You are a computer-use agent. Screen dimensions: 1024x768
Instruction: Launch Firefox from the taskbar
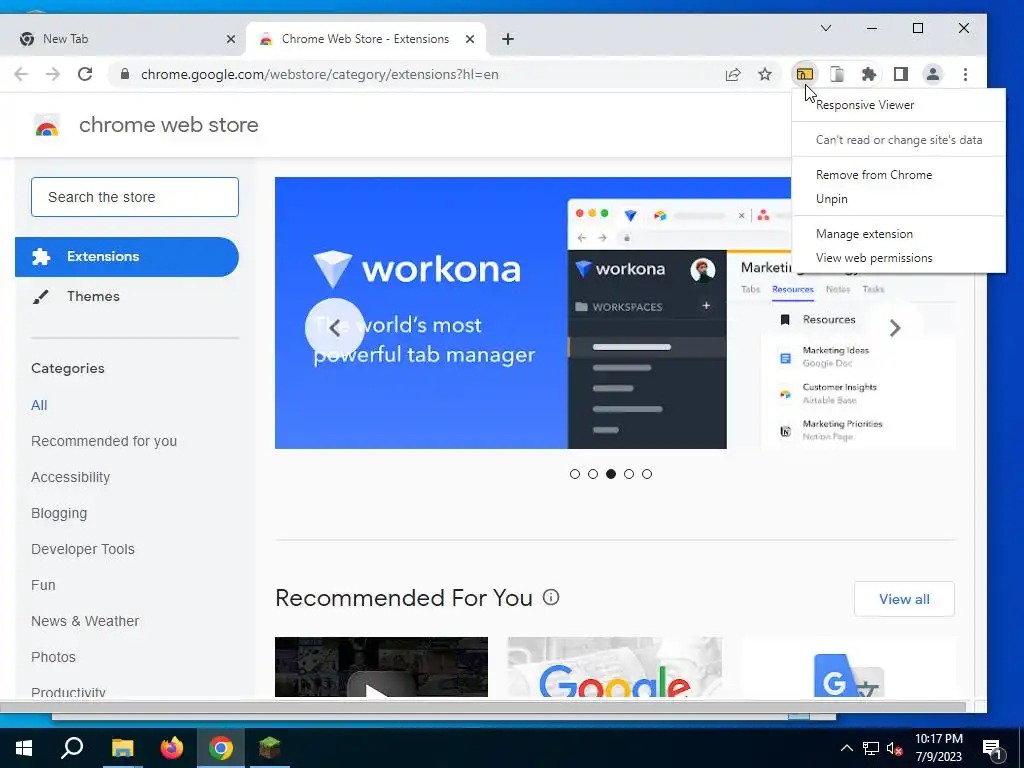coord(172,748)
